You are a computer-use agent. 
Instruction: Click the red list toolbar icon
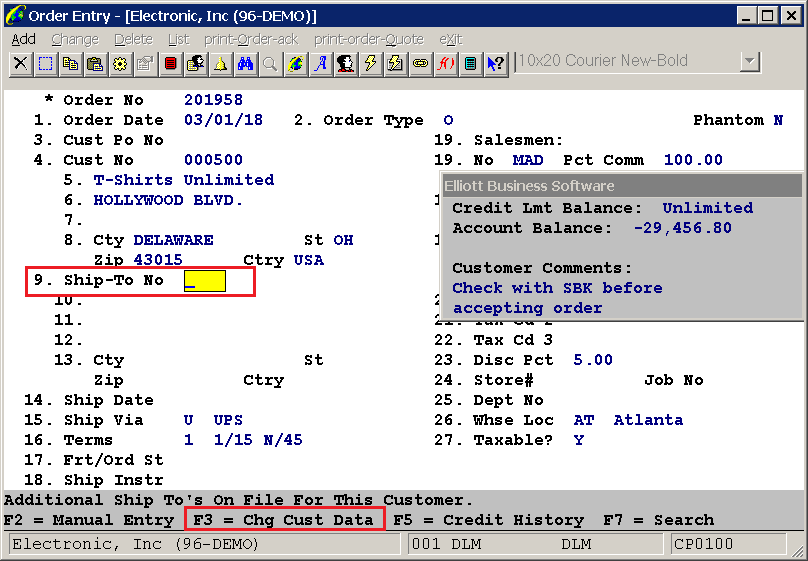point(171,64)
